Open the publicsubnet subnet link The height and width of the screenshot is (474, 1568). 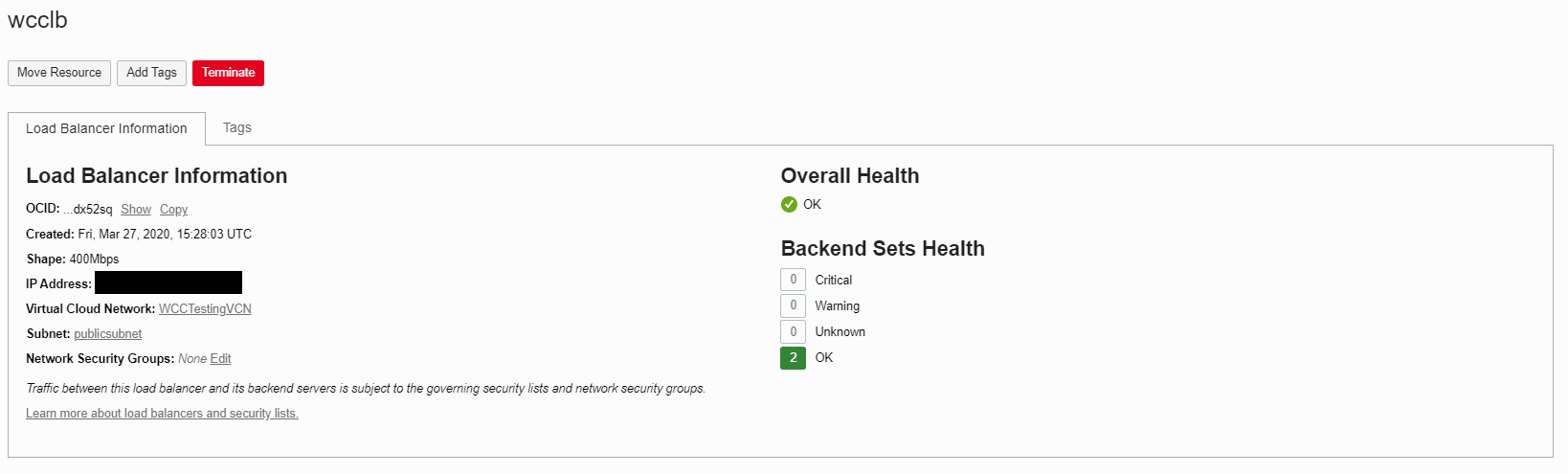coord(107,333)
